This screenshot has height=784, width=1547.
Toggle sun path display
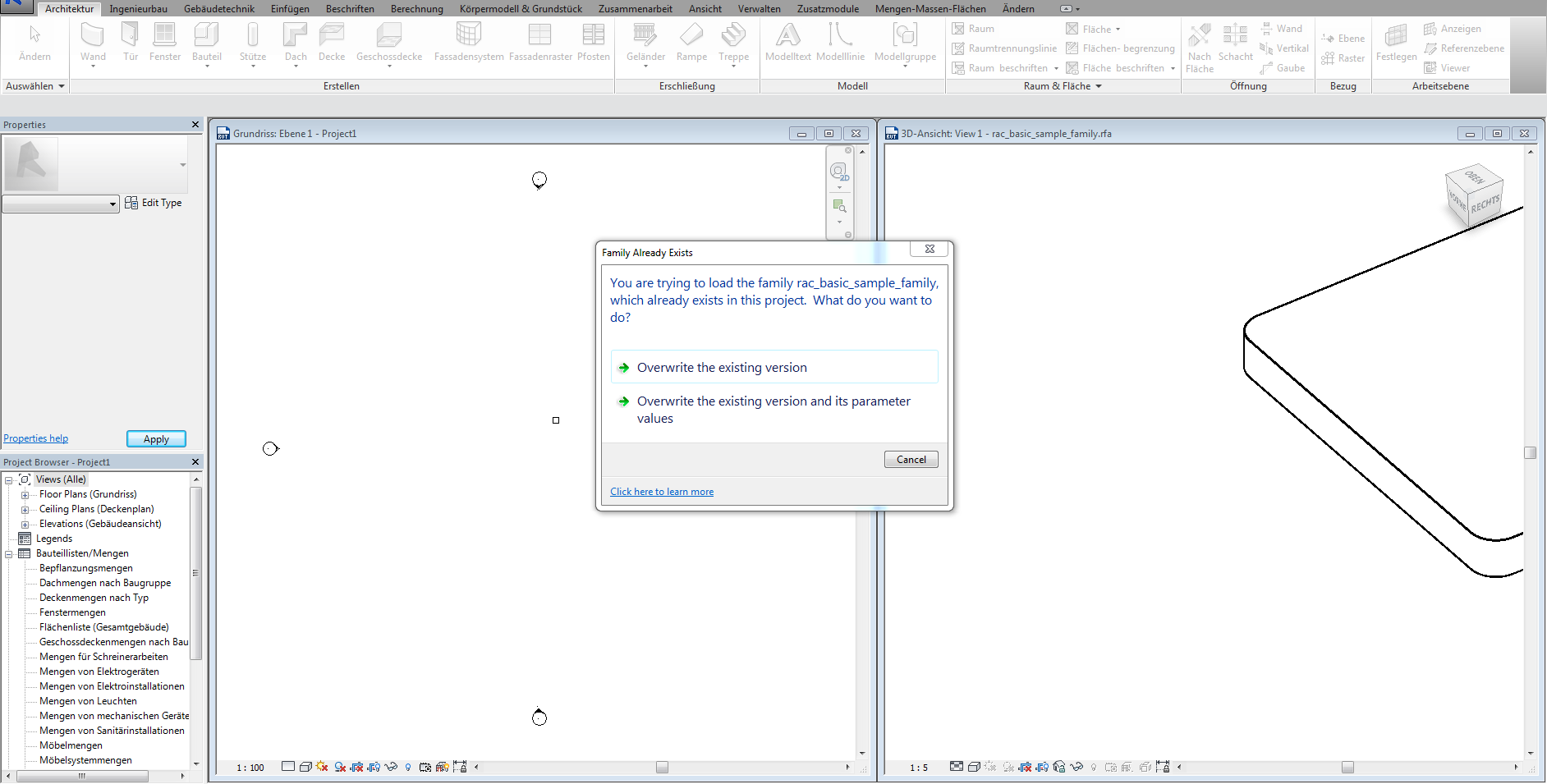pos(321,768)
